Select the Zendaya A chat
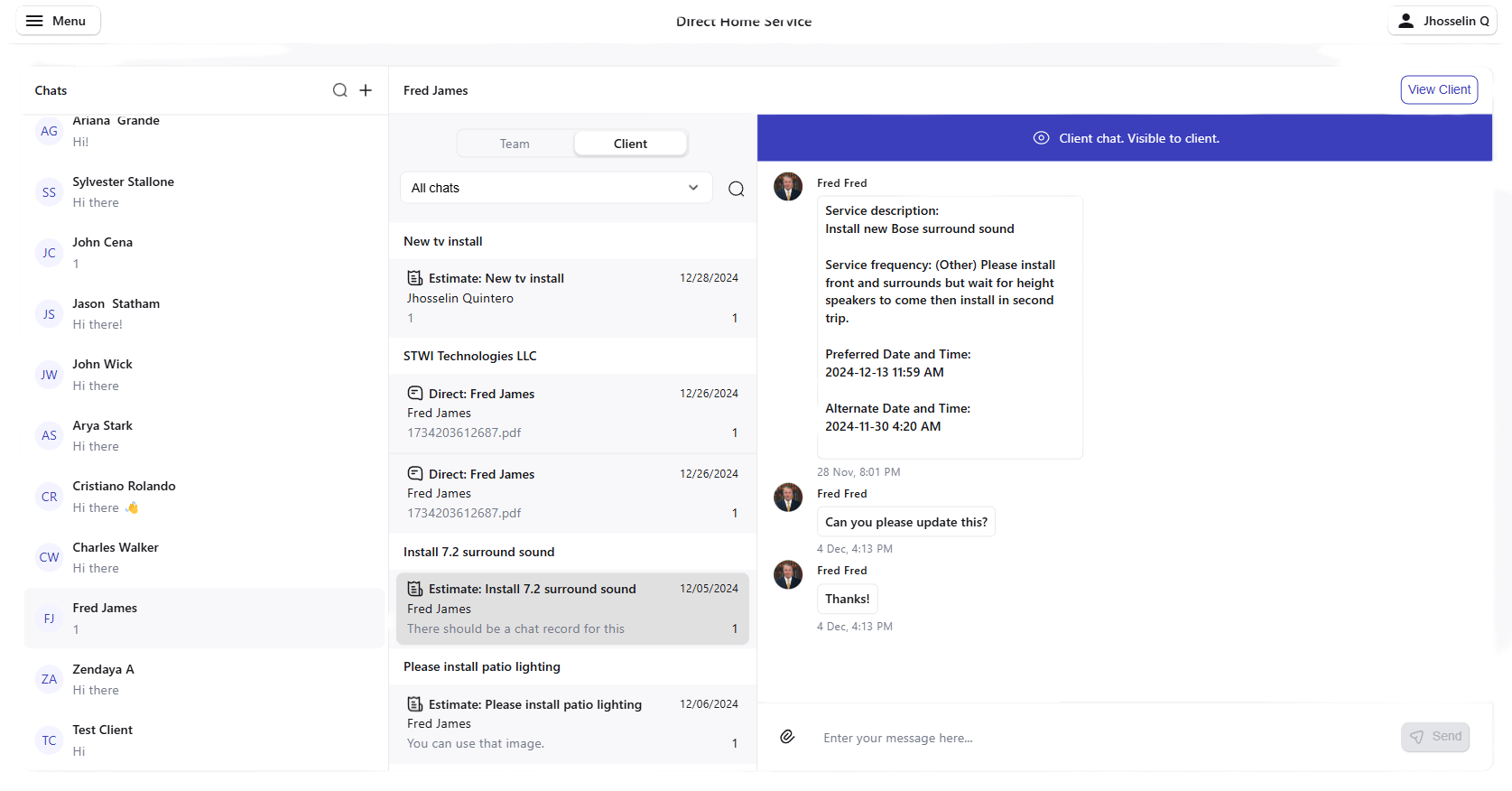 (x=204, y=679)
